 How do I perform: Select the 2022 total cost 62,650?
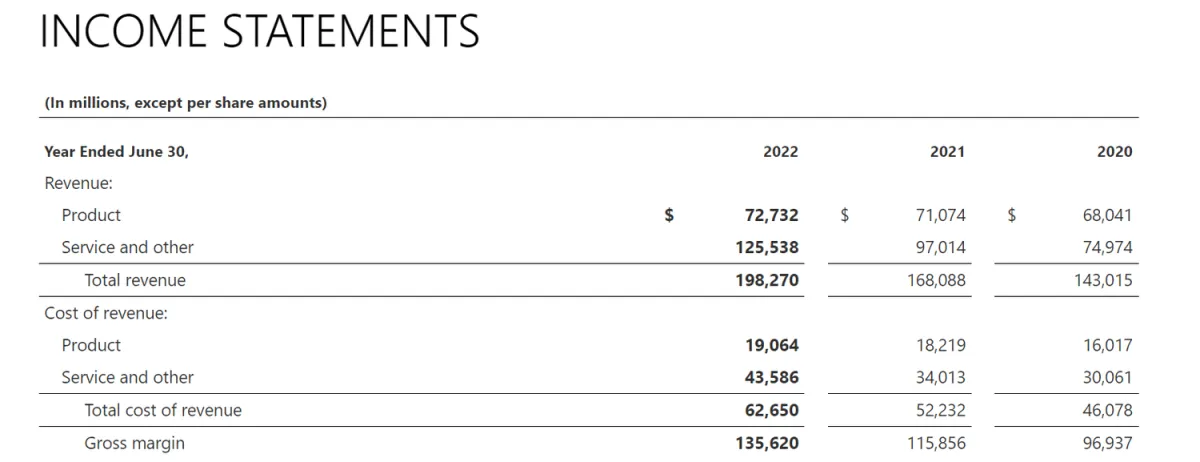pyautogui.click(x=772, y=410)
